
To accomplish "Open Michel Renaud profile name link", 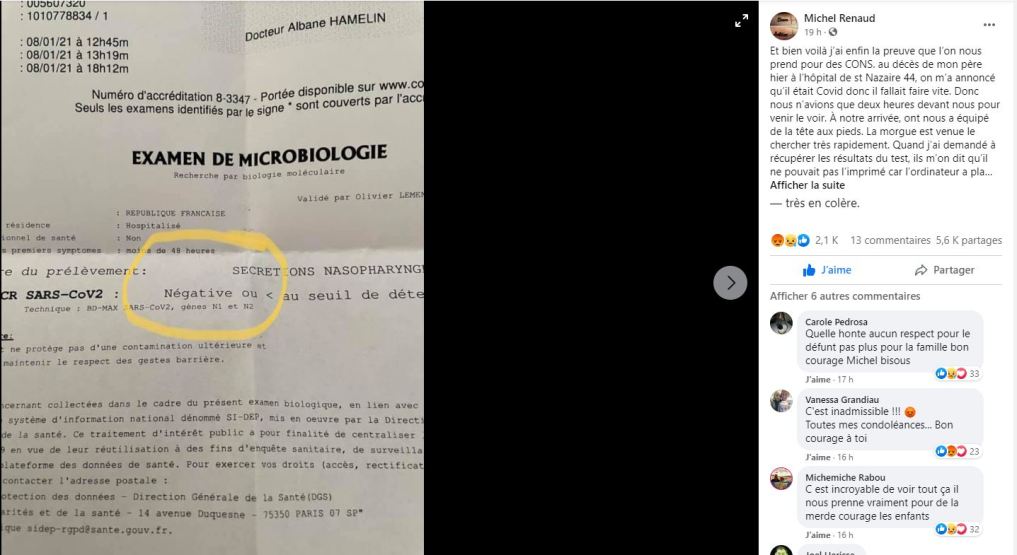I will [839, 18].
